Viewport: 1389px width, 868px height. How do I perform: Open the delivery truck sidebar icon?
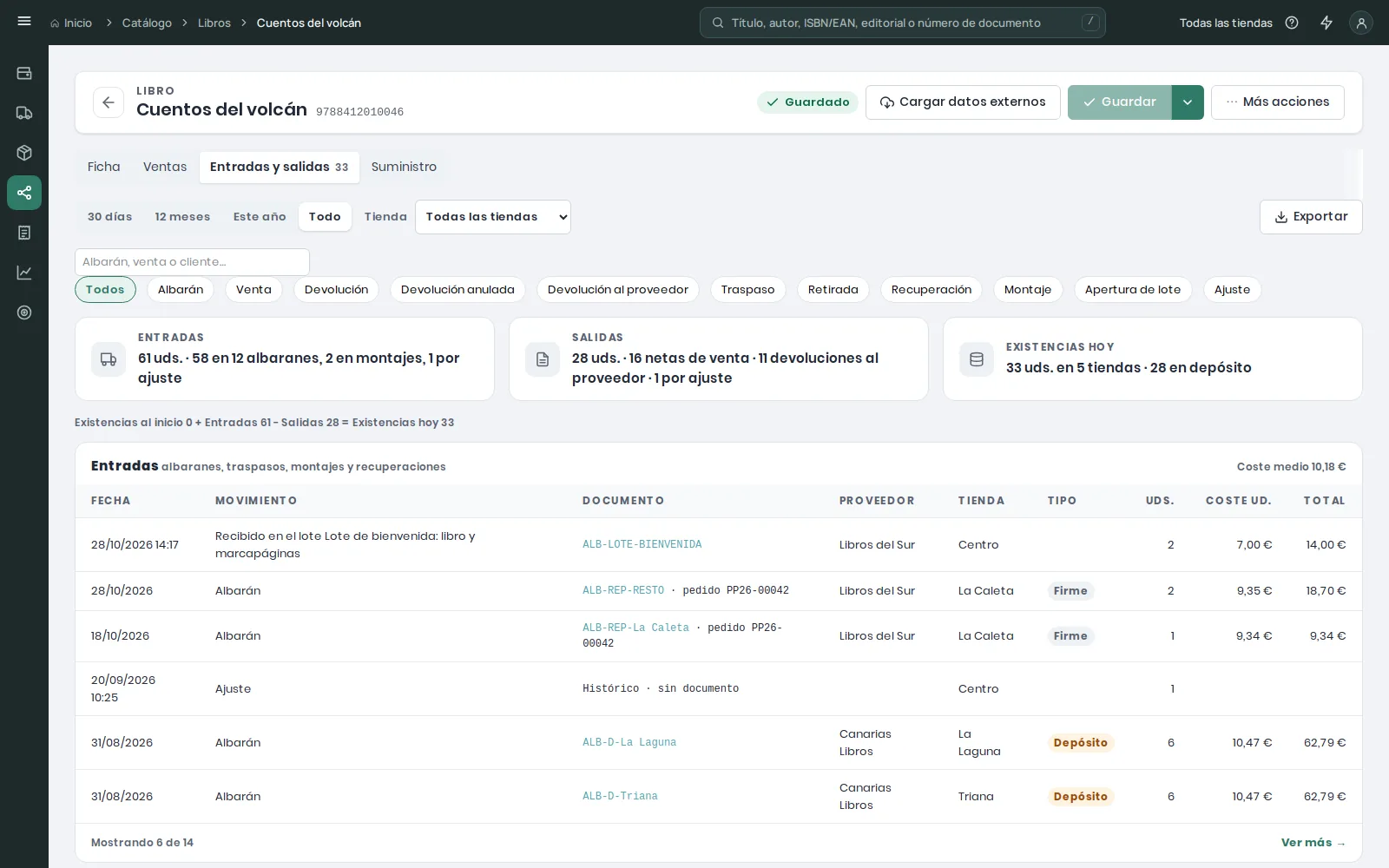pyautogui.click(x=24, y=113)
